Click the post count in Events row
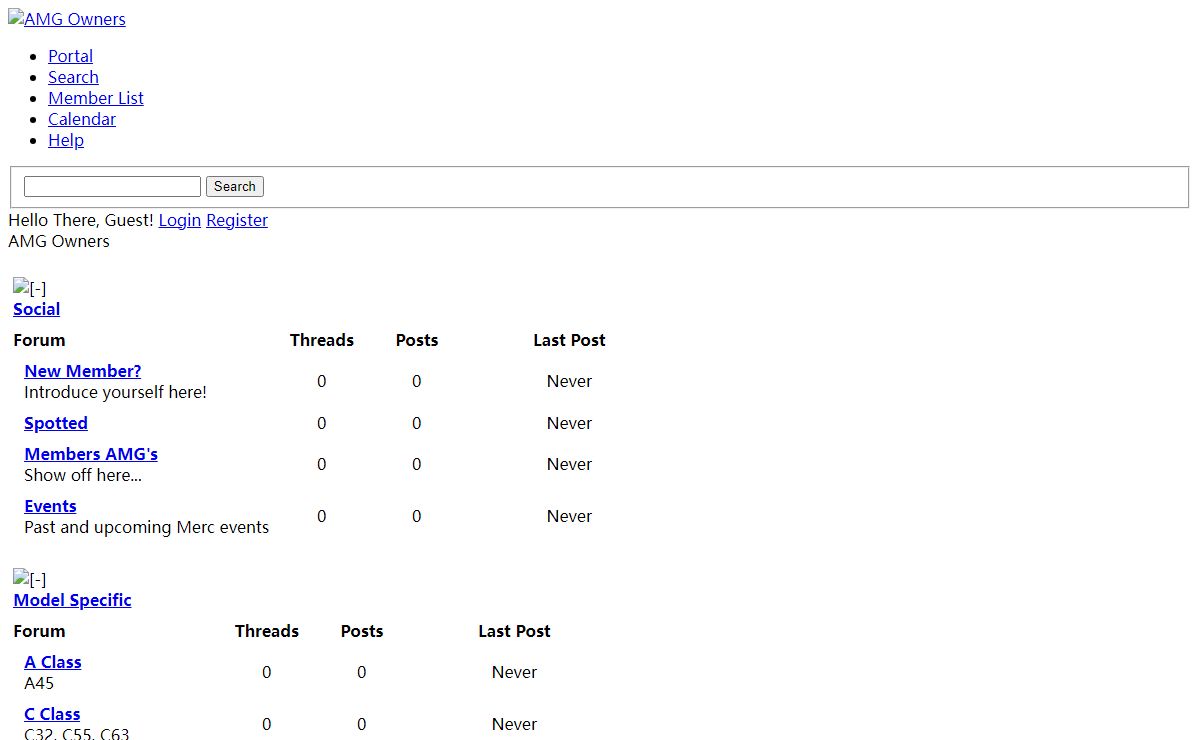 pos(416,516)
